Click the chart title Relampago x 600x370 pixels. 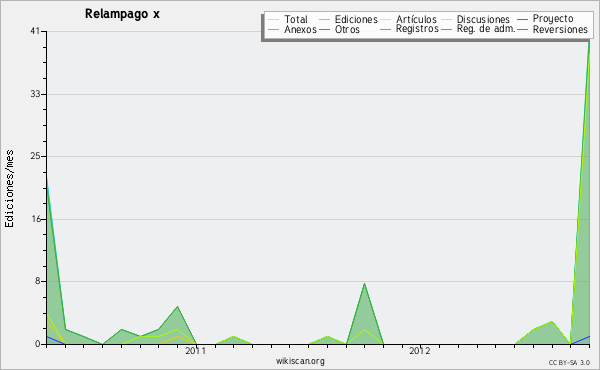122,14
